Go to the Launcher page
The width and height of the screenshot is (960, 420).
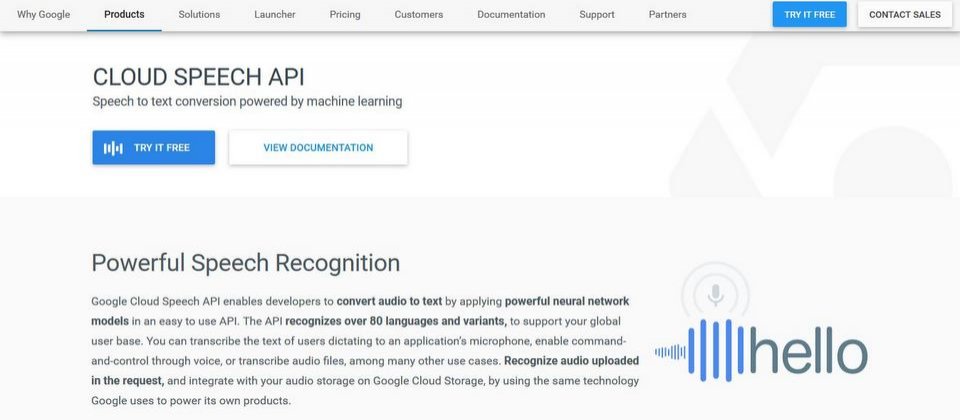(275, 14)
